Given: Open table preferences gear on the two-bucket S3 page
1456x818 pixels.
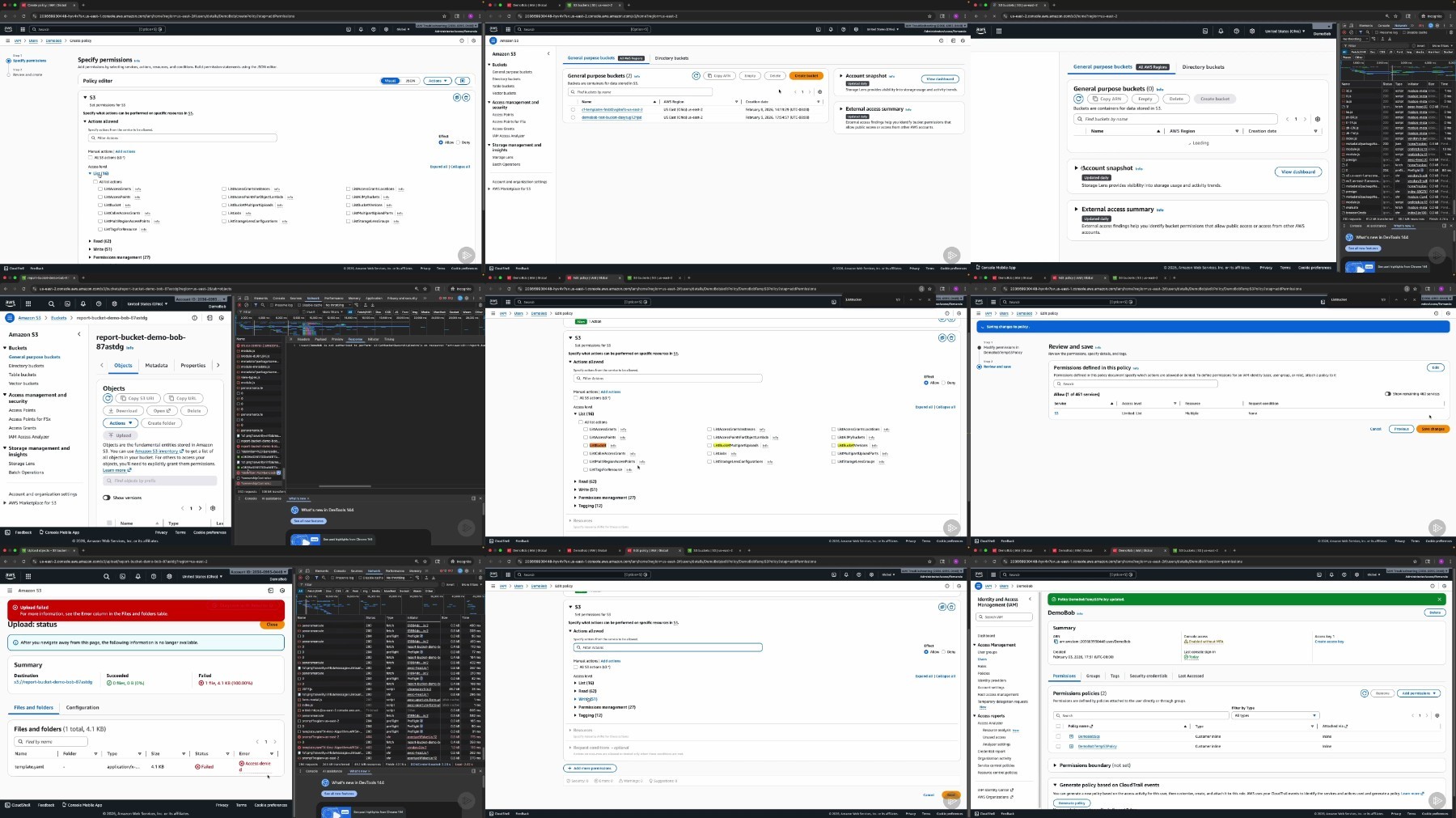Looking at the screenshot, I should coord(819,92).
